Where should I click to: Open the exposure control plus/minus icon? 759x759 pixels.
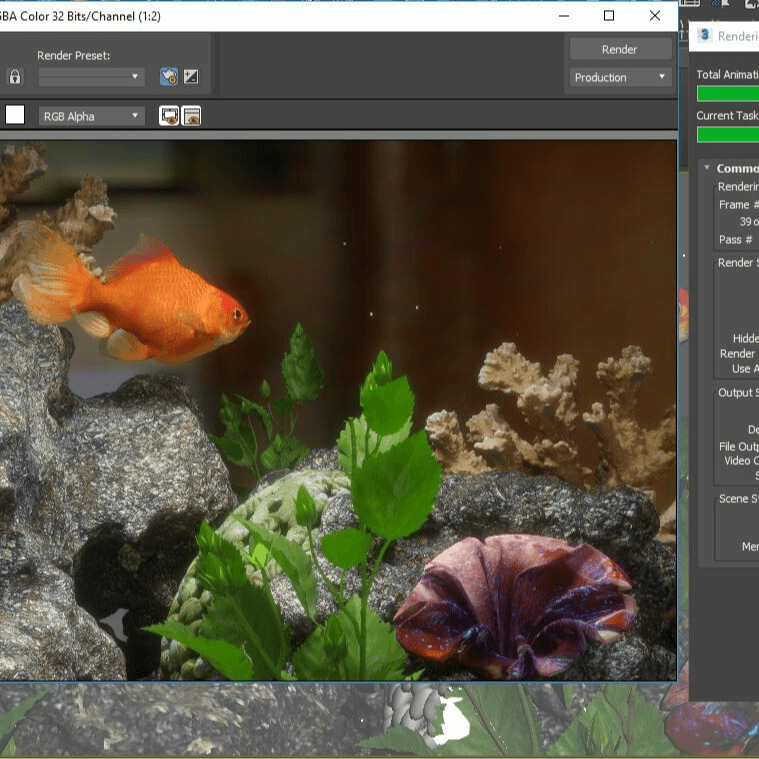click(191, 77)
